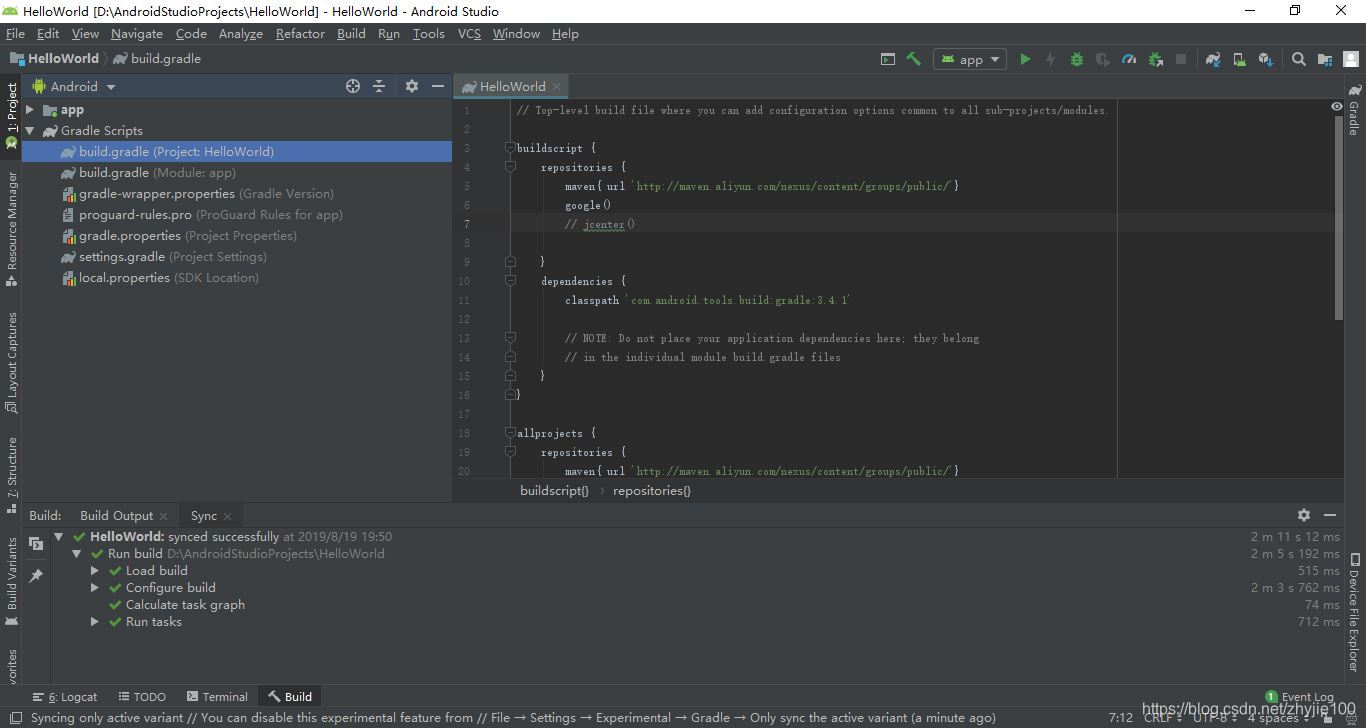Open the Terminal tool window
1366x728 pixels.
pyautogui.click(x=216, y=697)
